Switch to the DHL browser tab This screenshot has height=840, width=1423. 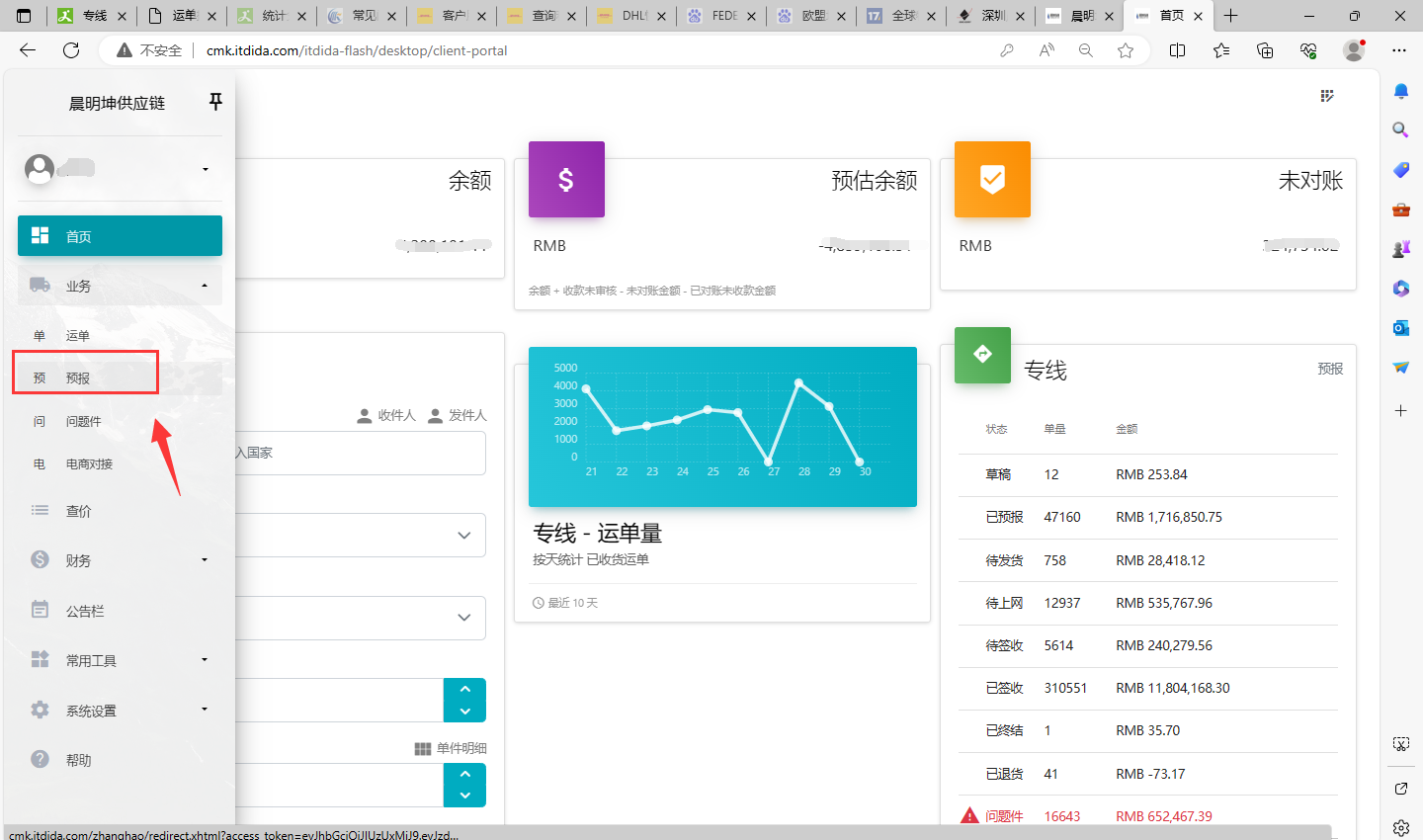629,16
